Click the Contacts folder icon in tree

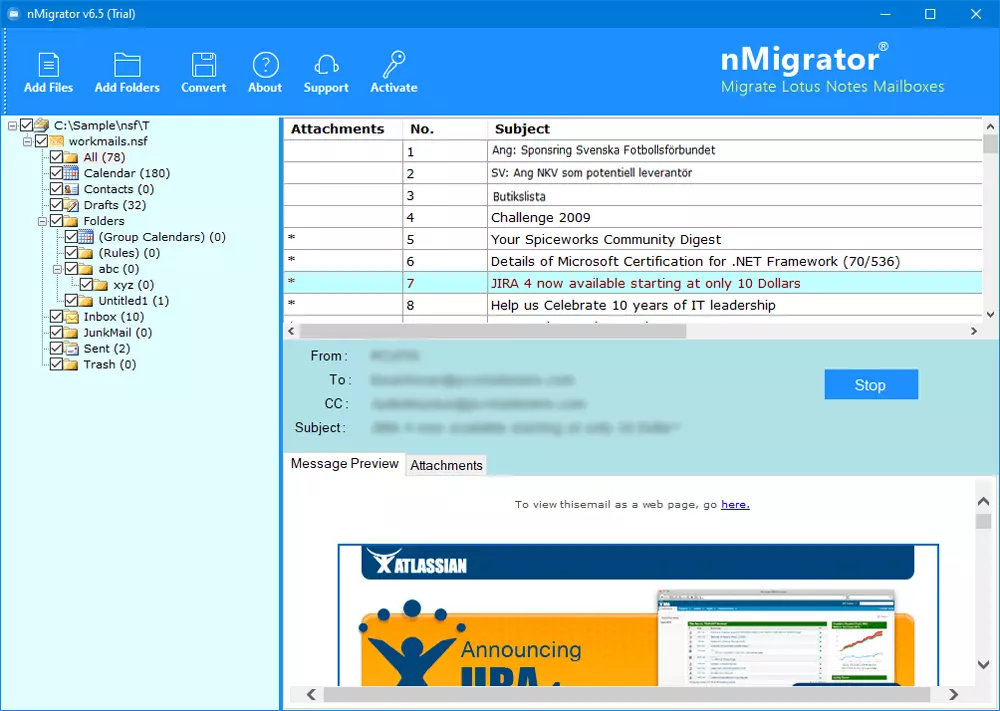[71, 189]
